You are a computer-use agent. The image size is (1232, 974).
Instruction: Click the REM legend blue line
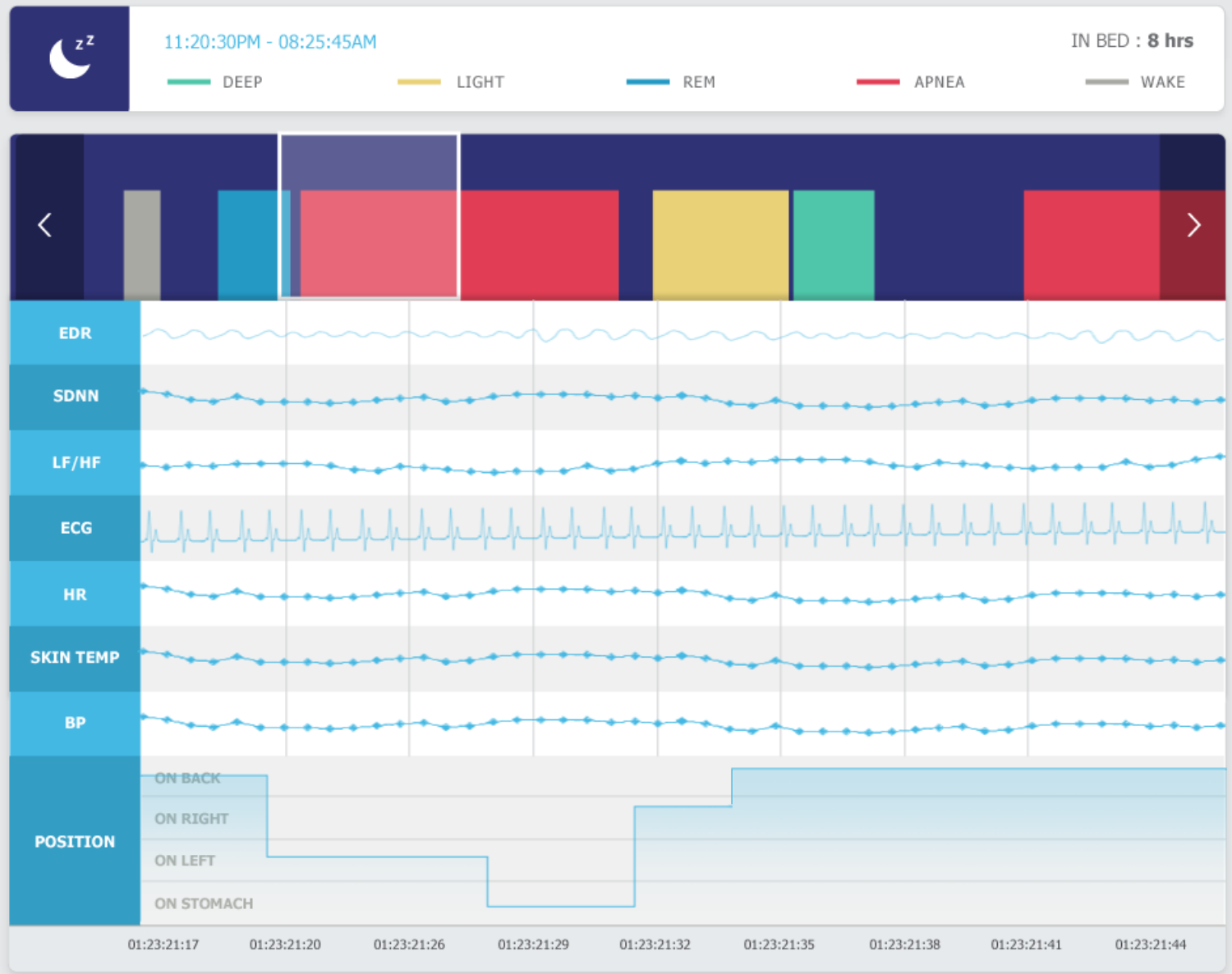647,82
